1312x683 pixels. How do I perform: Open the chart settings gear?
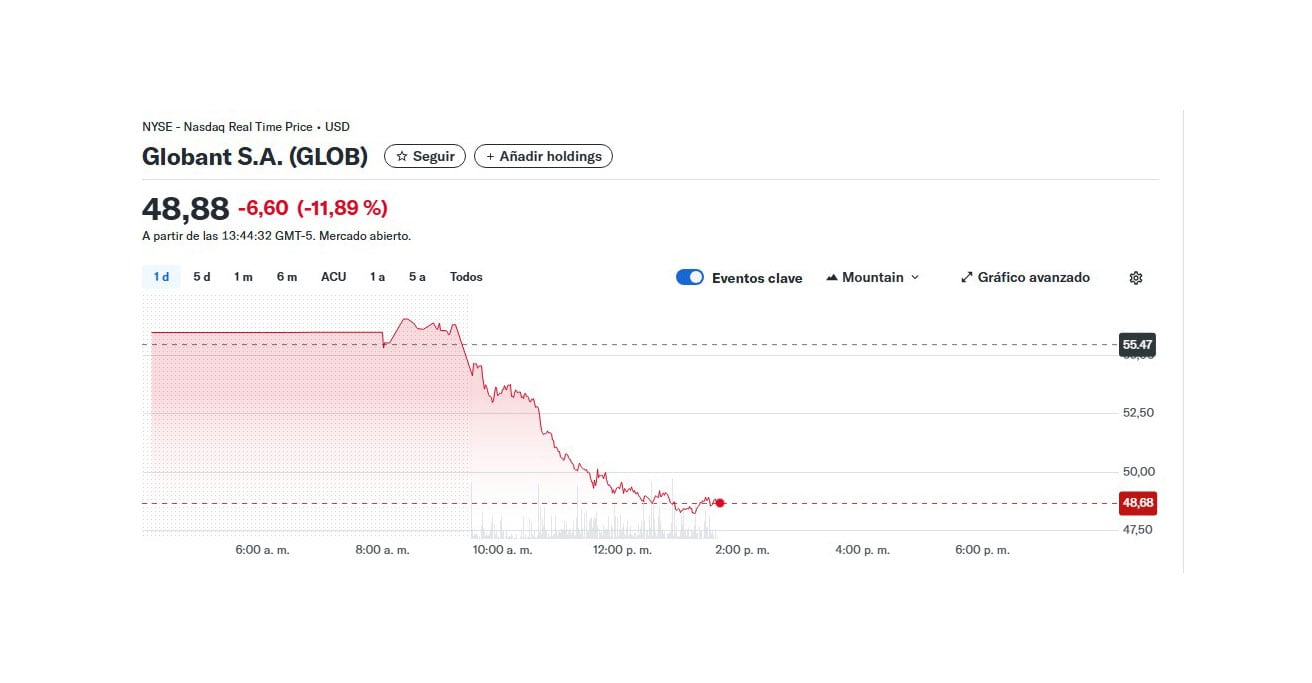pyautogui.click(x=1135, y=277)
